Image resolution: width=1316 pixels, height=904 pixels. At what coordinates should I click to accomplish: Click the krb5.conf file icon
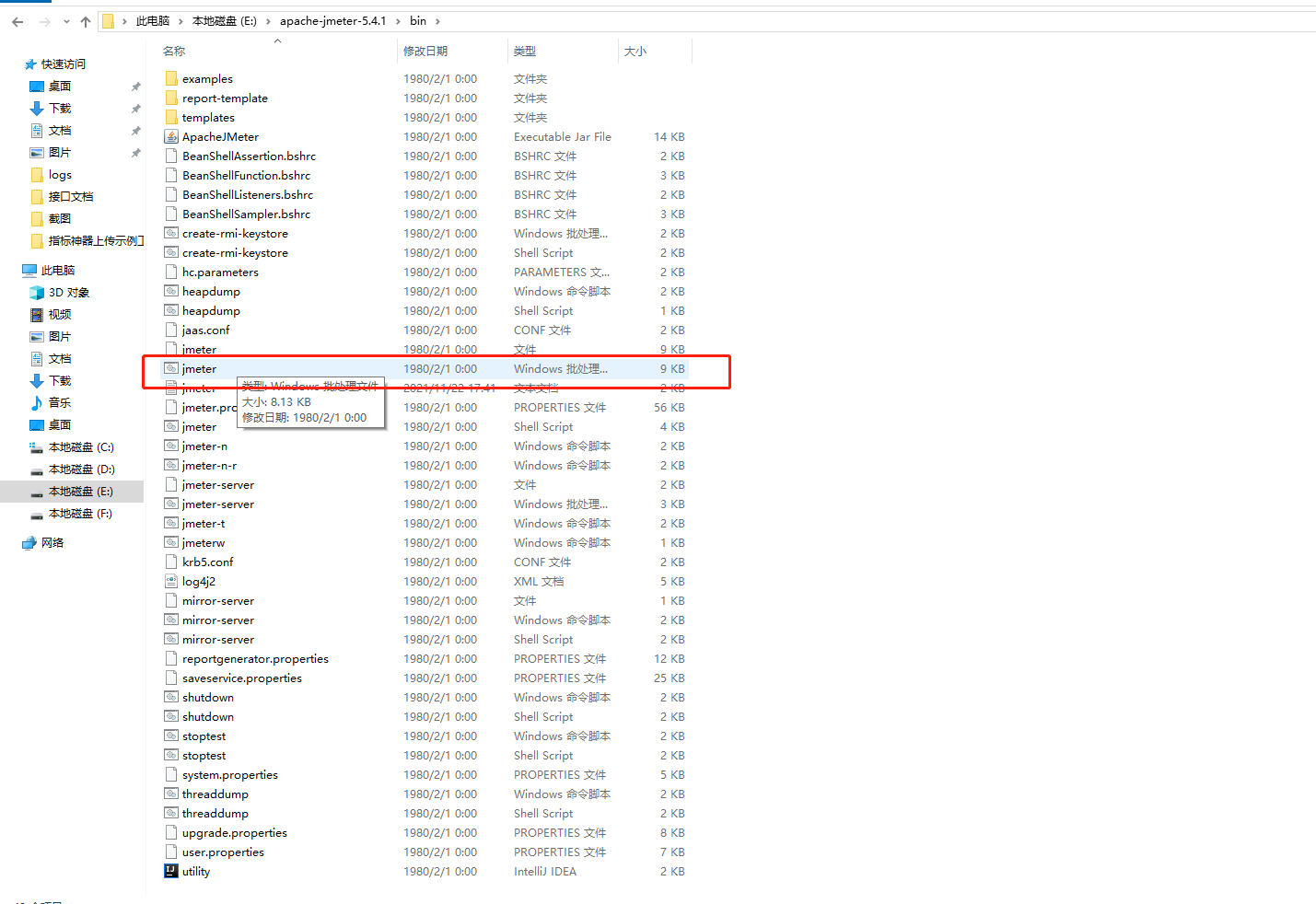pos(171,562)
